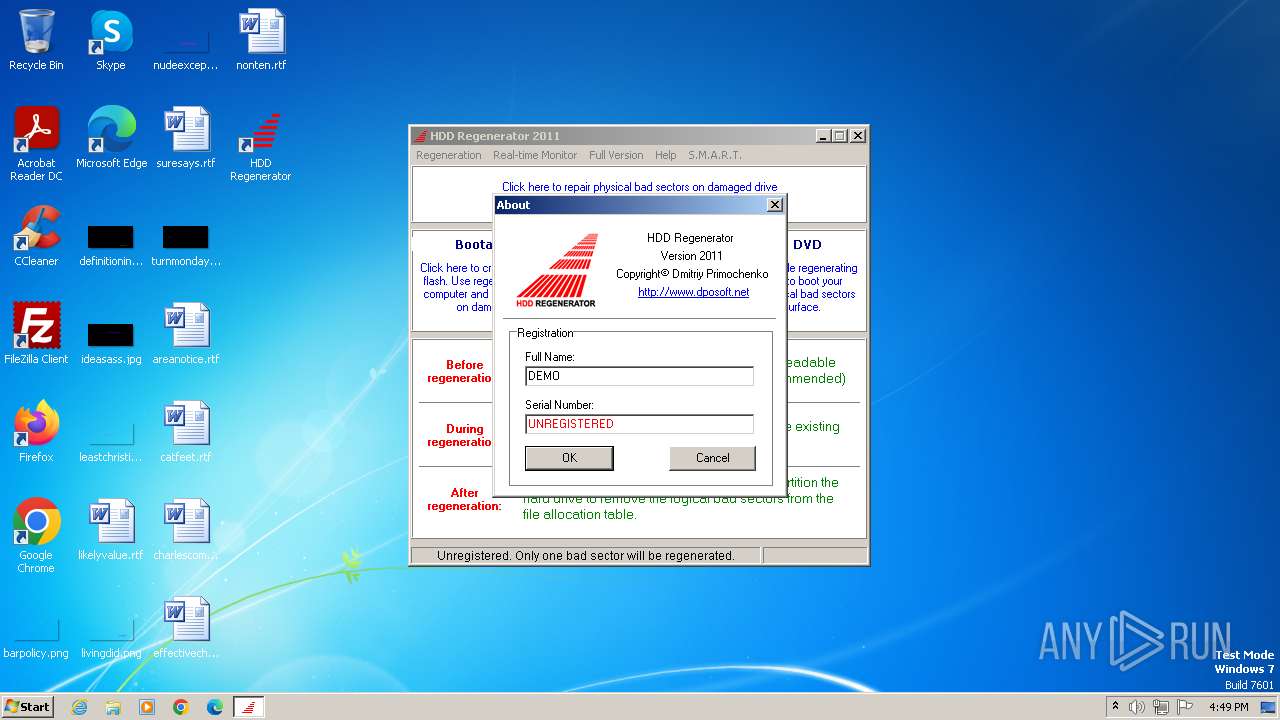Focus the Full Name field
The image size is (1280, 720).
pyautogui.click(x=639, y=376)
